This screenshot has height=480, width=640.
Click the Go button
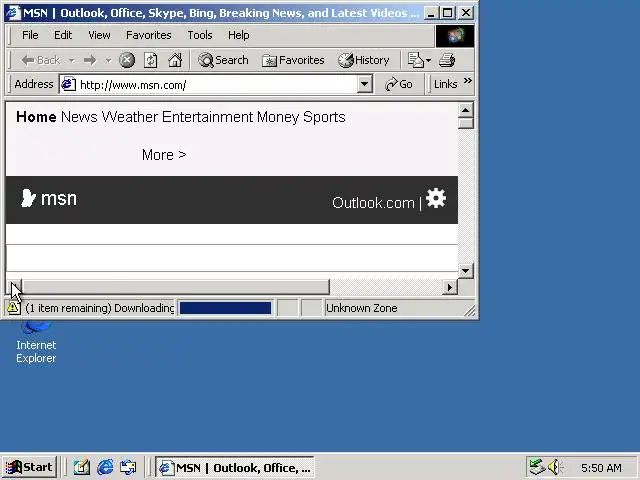coord(399,84)
